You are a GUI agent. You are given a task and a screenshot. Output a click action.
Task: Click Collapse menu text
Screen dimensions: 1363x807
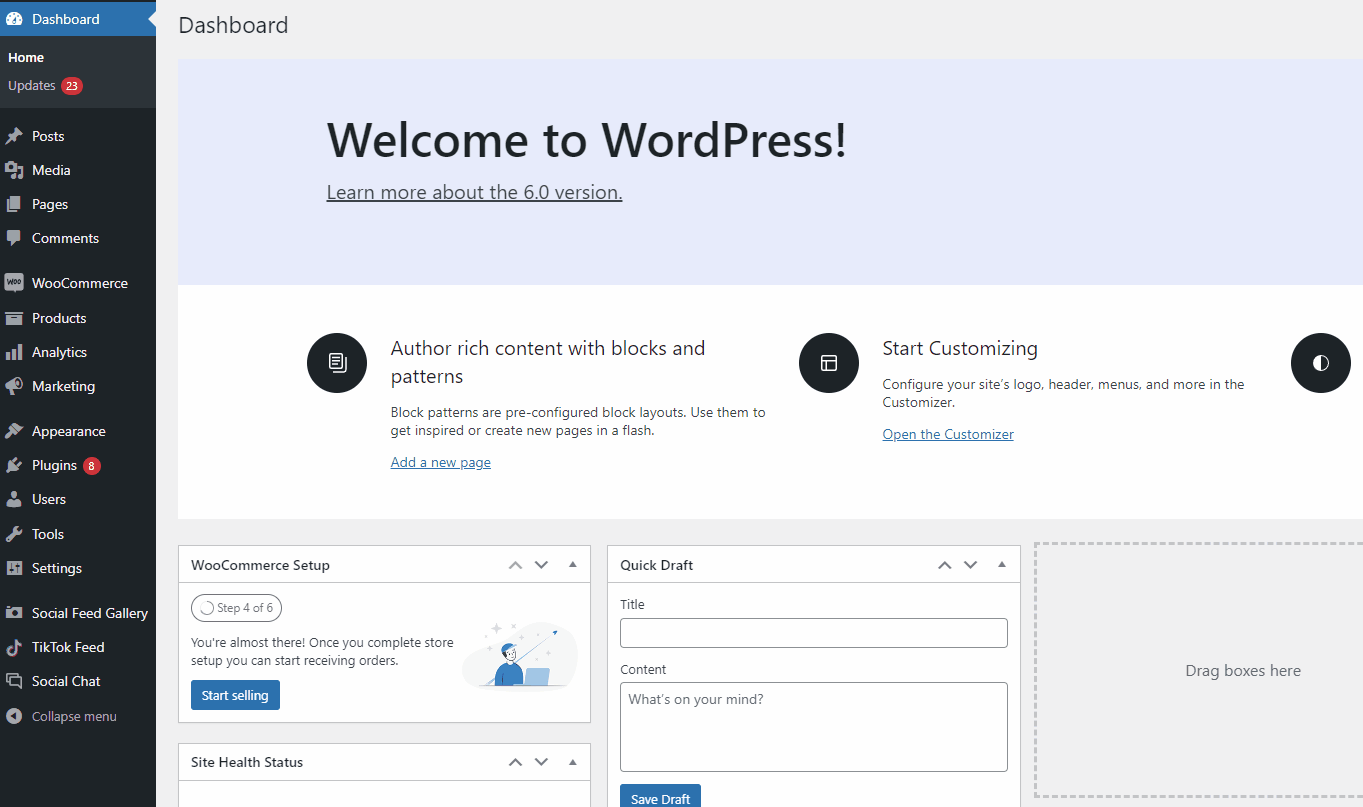pyautogui.click(x=74, y=716)
